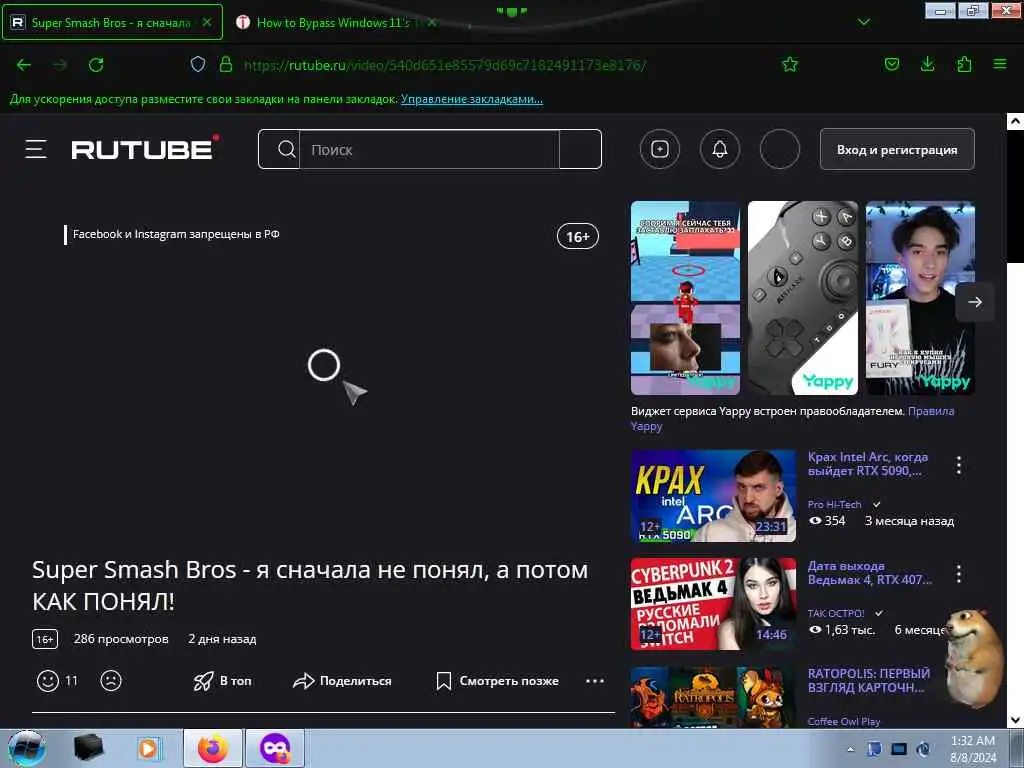Open the Pro Hi-Tech channel link
Screen dimensions: 1024x768
(835, 504)
